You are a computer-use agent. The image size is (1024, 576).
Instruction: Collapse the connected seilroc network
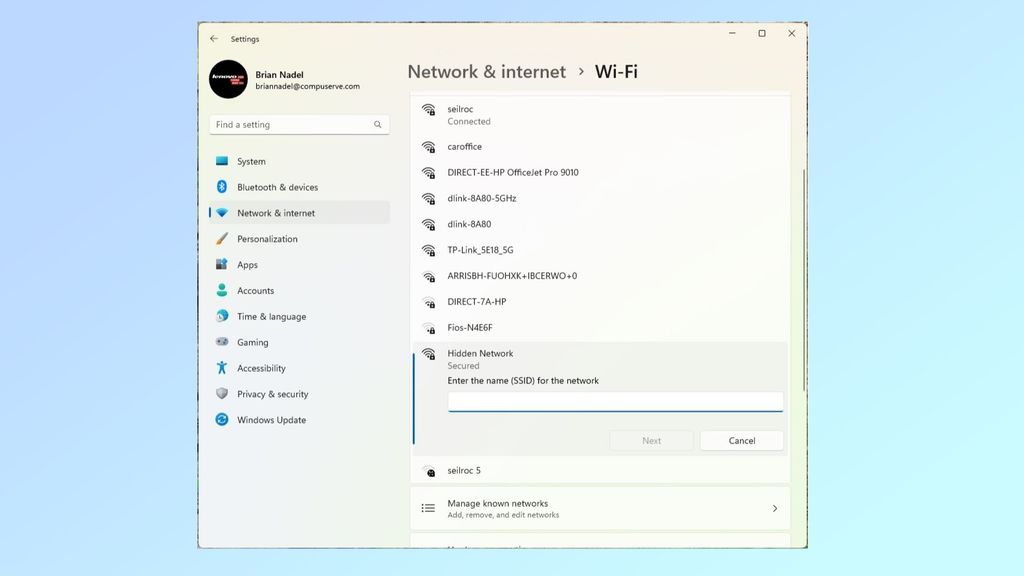pos(600,115)
